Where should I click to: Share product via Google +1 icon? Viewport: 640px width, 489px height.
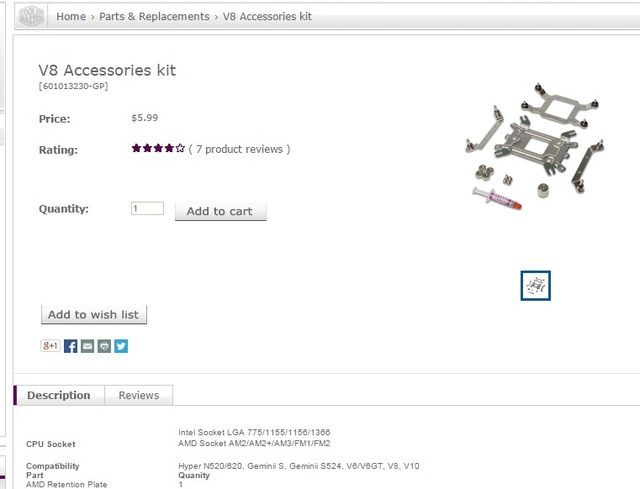coord(50,346)
